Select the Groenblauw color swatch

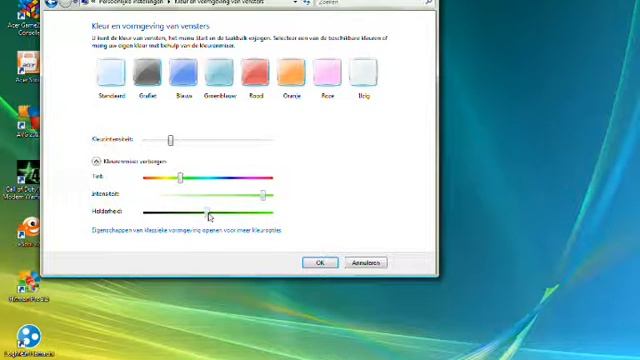pos(219,72)
